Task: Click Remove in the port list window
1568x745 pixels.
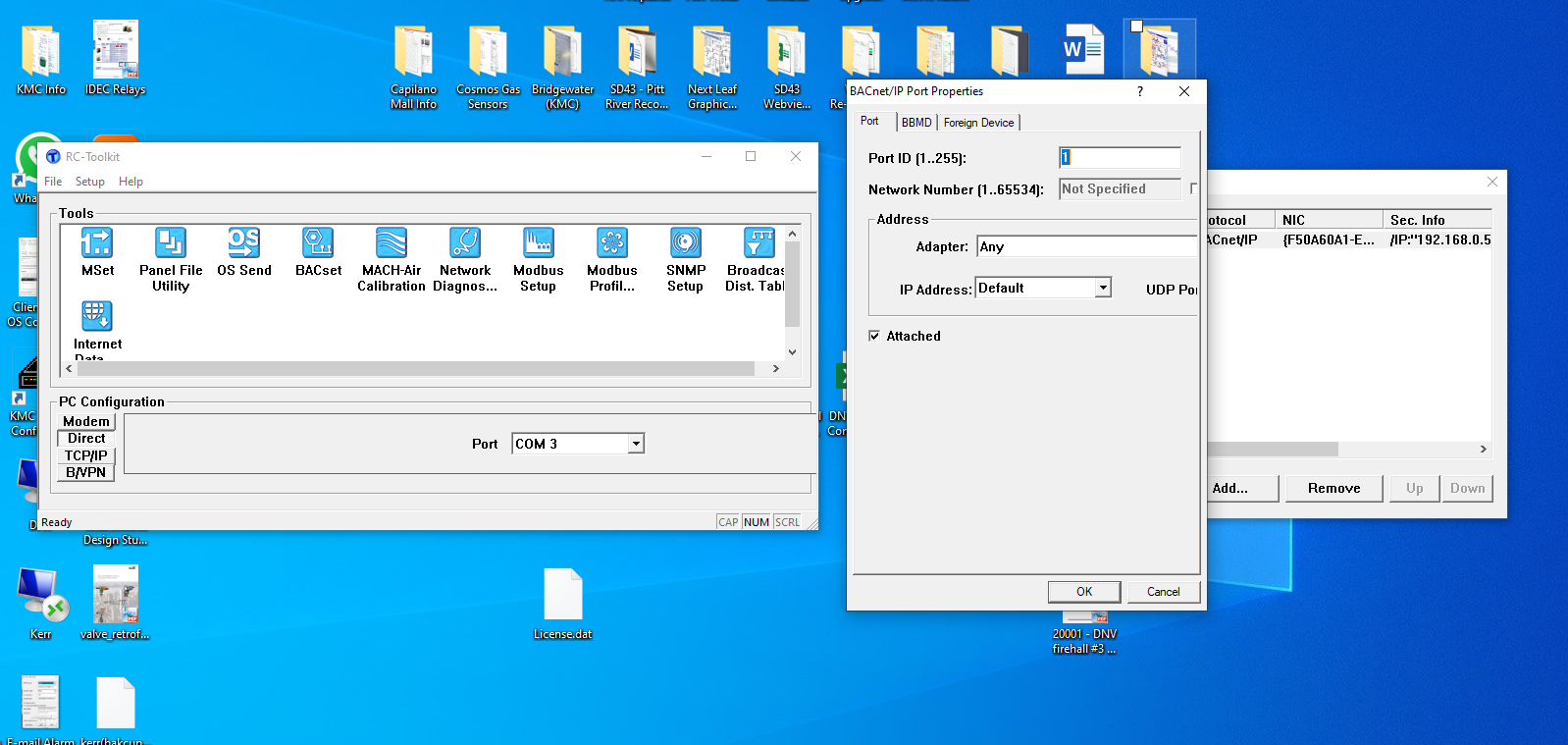Action: click(x=1334, y=488)
